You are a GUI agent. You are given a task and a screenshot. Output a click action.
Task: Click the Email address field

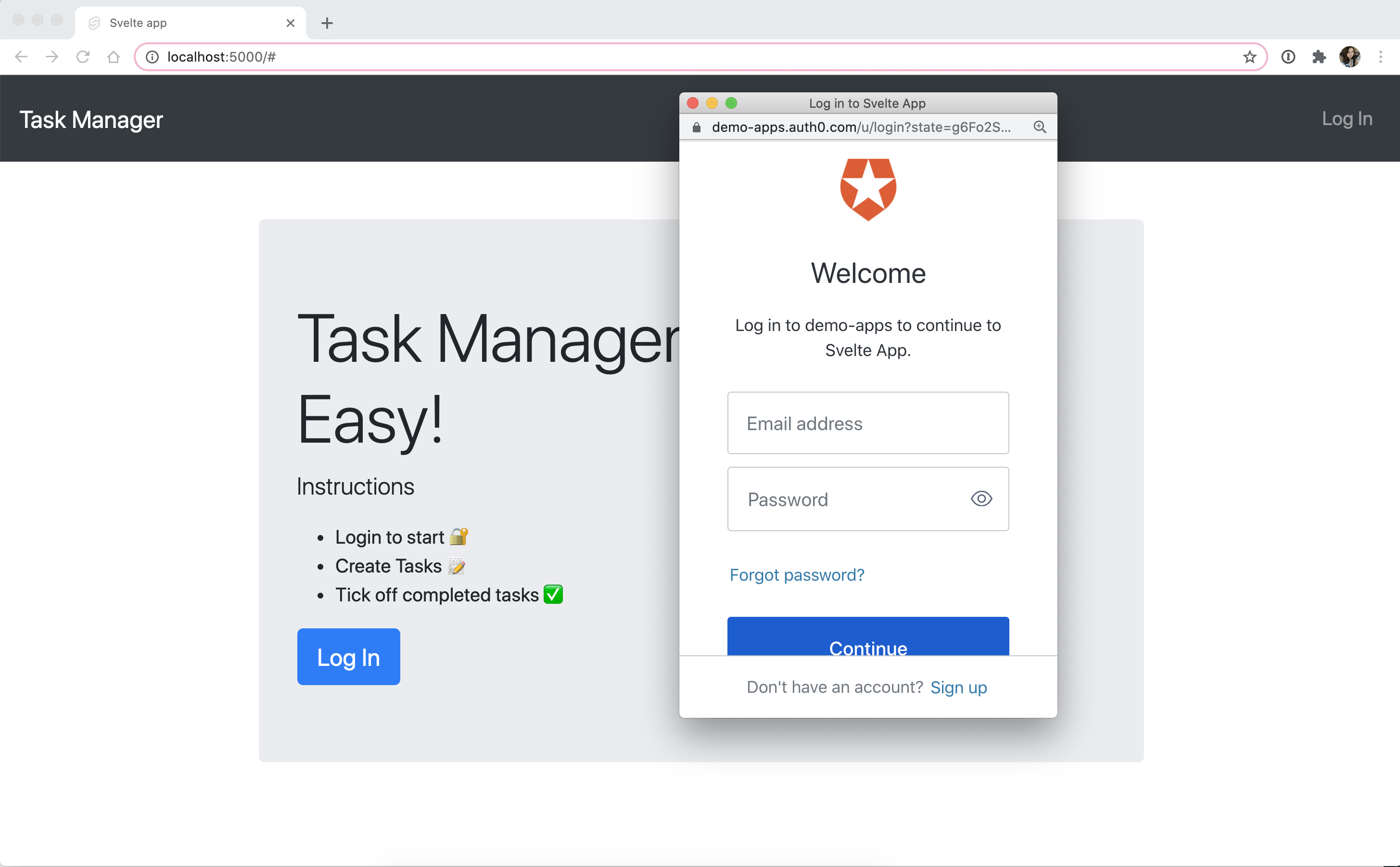[867, 423]
